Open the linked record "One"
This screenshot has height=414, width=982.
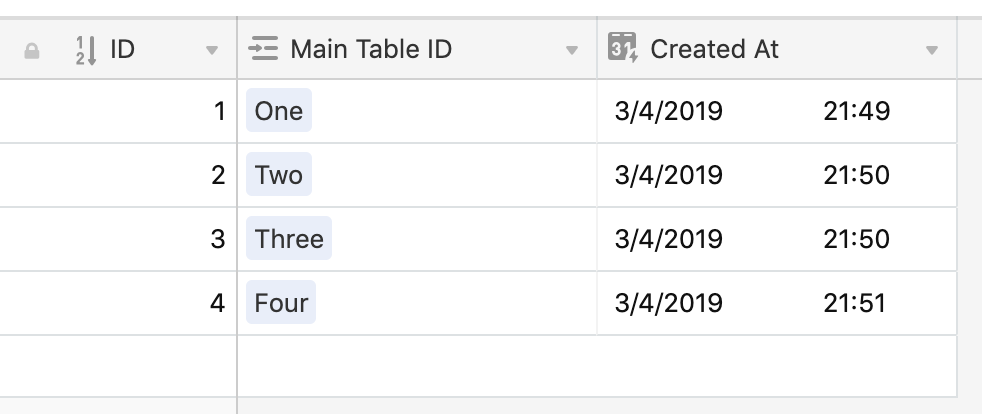coord(279,110)
